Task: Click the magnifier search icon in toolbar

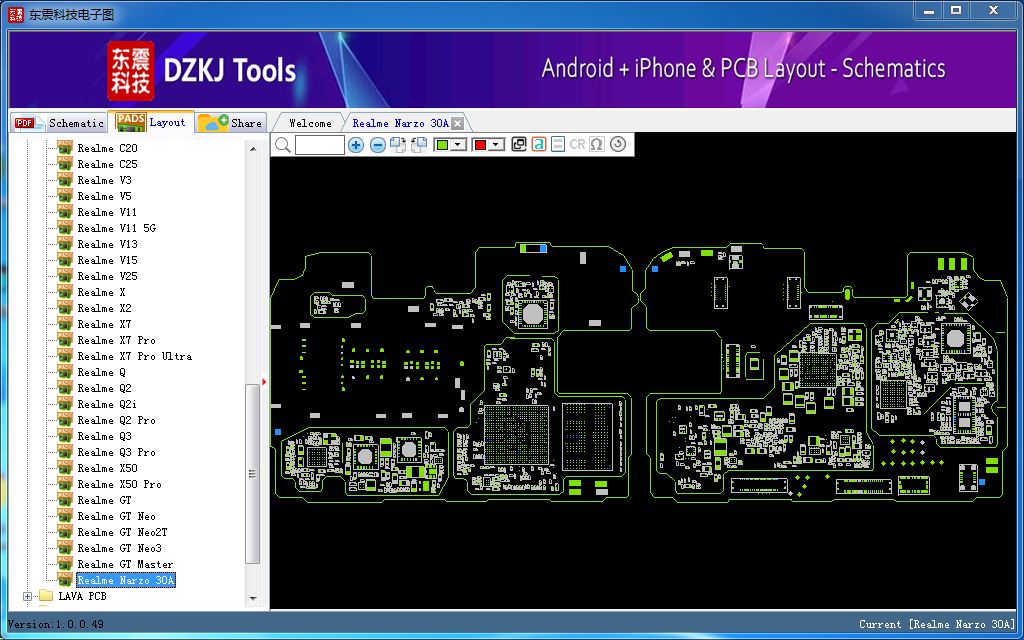Action: pyautogui.click(x=283, y=145)
